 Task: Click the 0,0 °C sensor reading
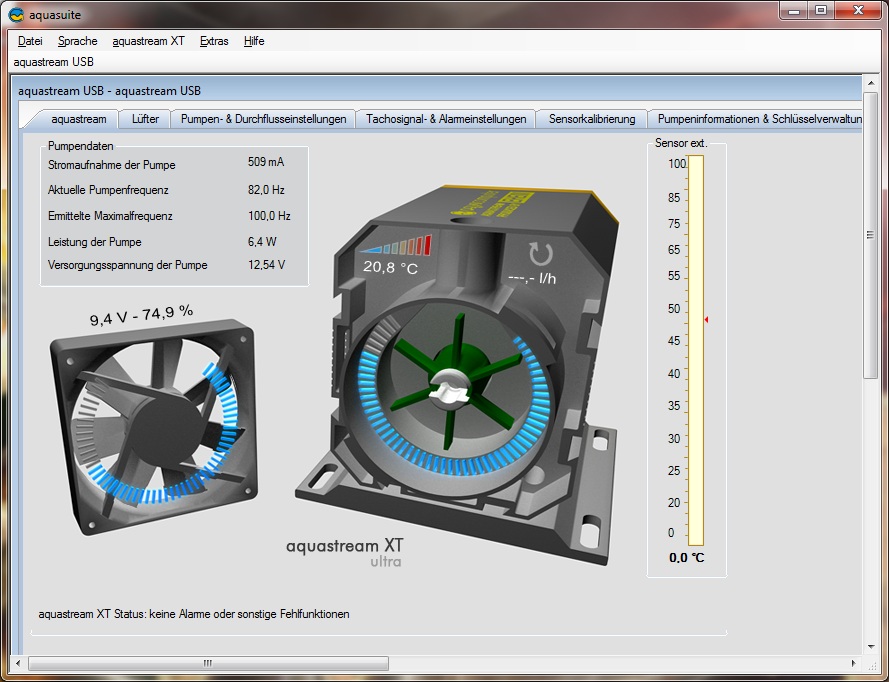point(687,558)
